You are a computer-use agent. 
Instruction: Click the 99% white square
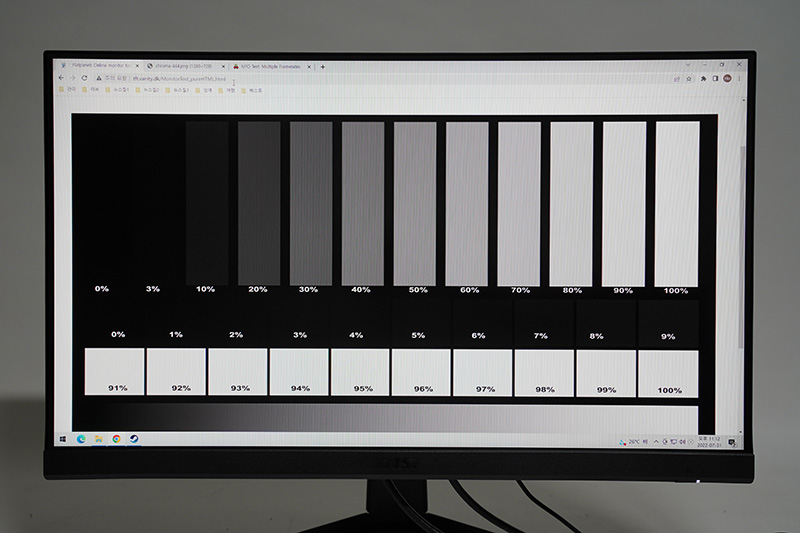pyautogui.click(x=606, y=373)
